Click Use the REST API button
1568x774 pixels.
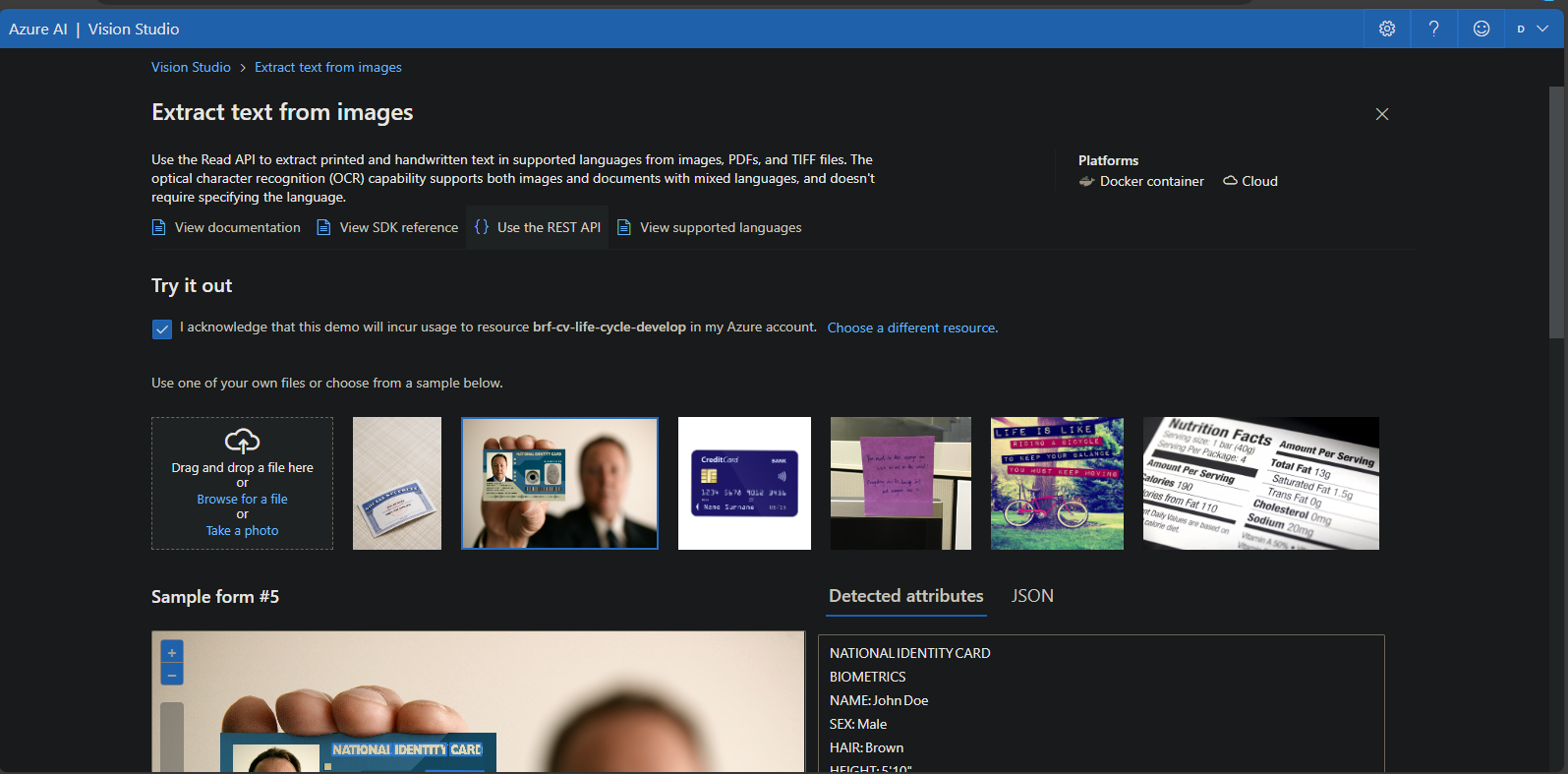click(x=537, y=227)
